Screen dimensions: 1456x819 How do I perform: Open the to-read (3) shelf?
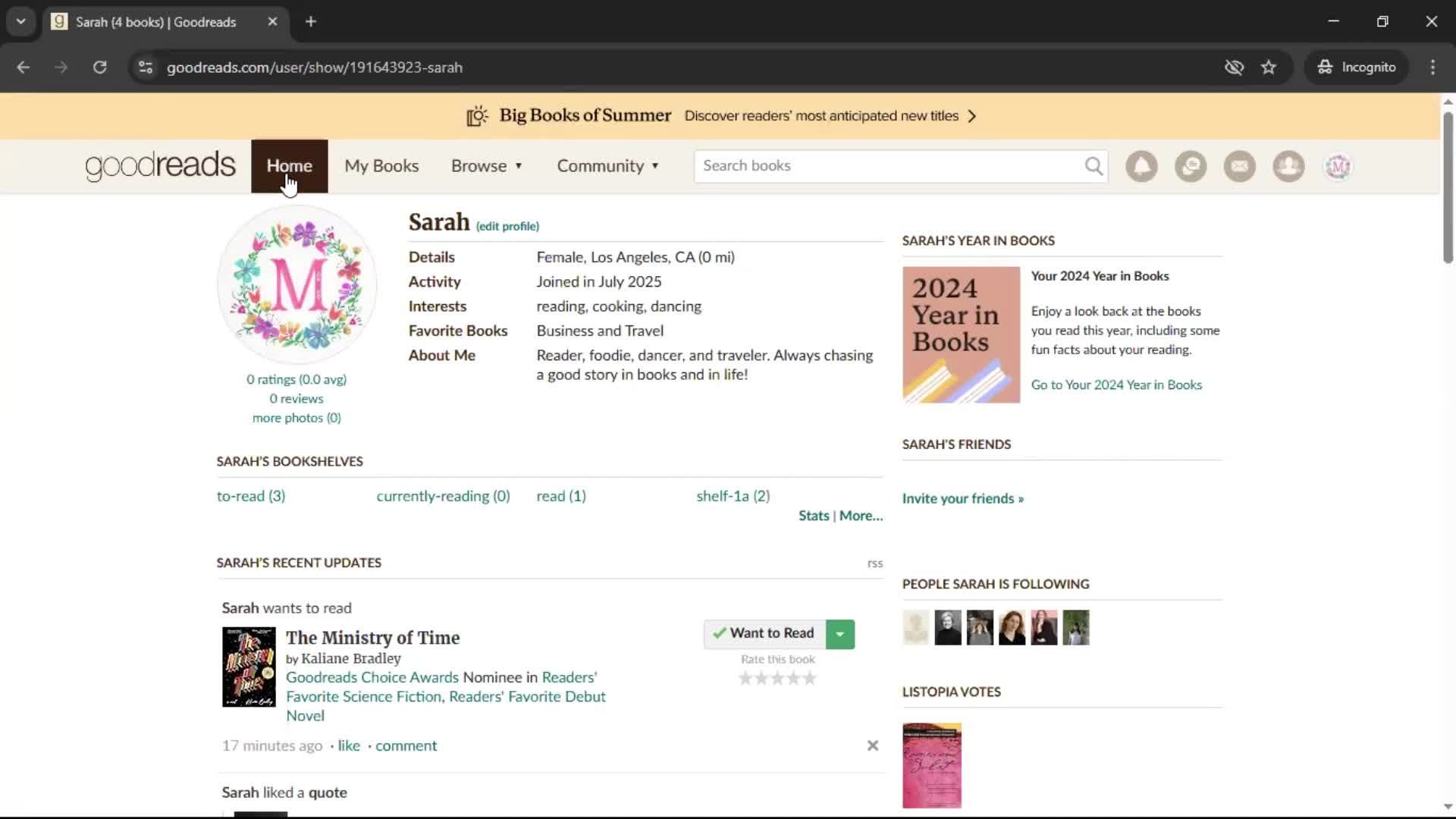(251, 496)
